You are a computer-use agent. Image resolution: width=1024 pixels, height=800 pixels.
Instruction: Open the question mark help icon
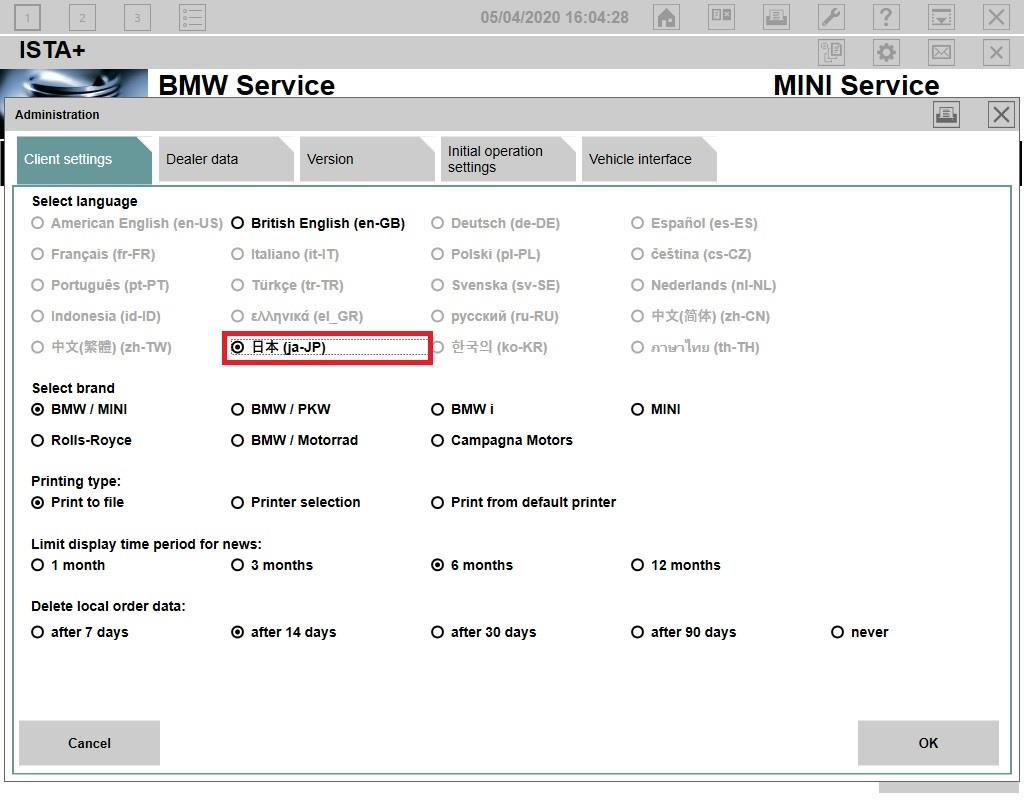886,17
